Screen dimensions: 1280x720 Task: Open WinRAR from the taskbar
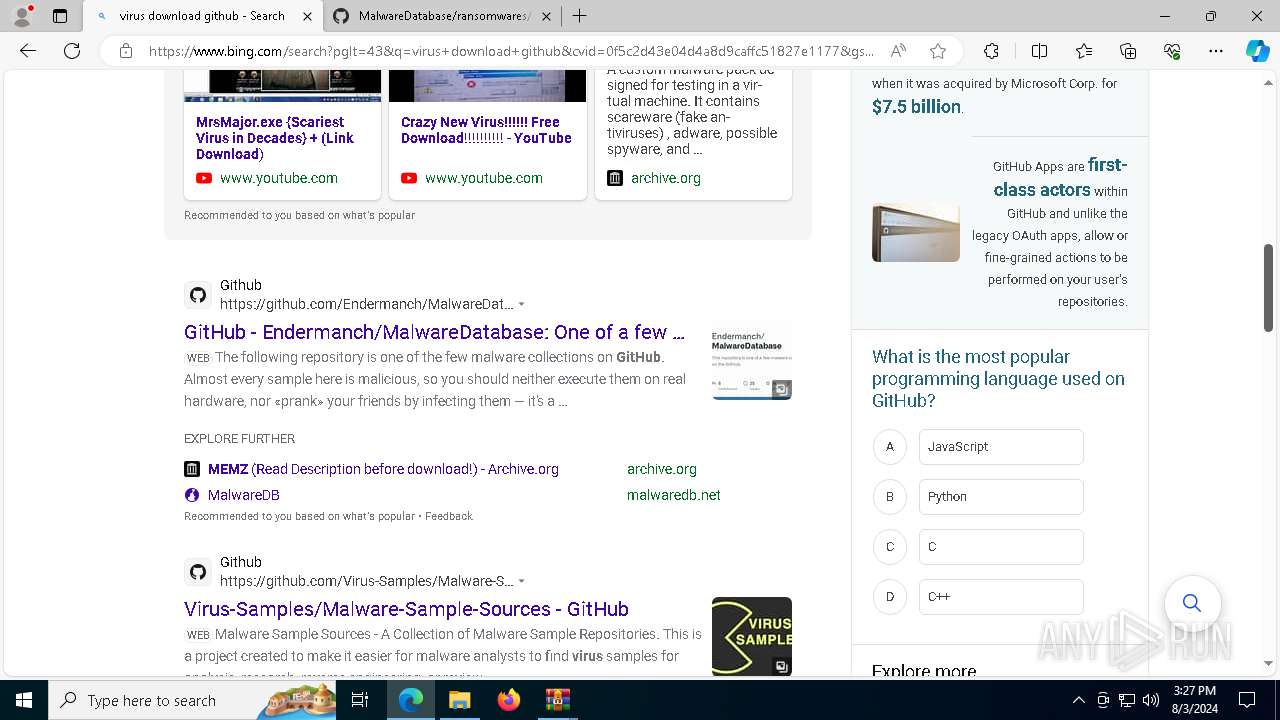pyautogui.click(x=557, y=700)
